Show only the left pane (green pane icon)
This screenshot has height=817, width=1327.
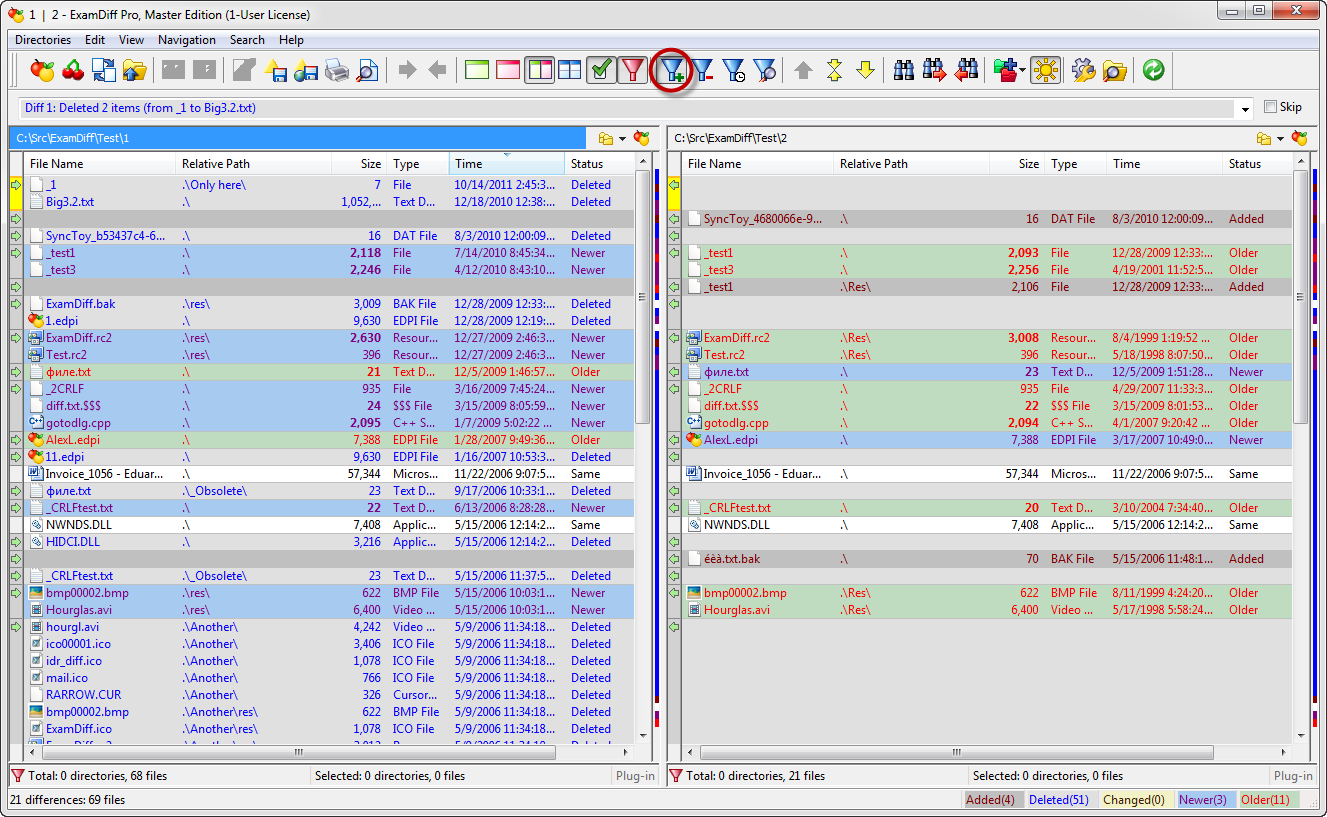coord(478,70)
